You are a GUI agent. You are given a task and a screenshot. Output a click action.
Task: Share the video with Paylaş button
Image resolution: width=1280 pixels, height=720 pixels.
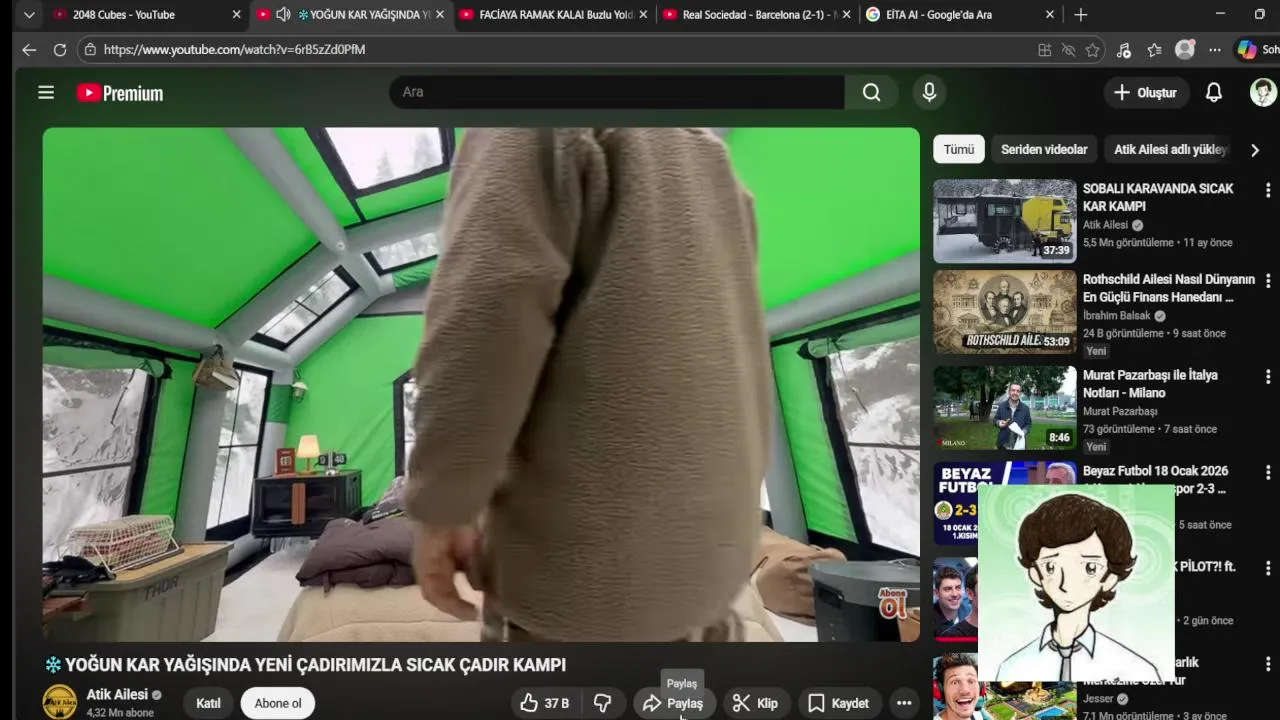pos(673,703)
